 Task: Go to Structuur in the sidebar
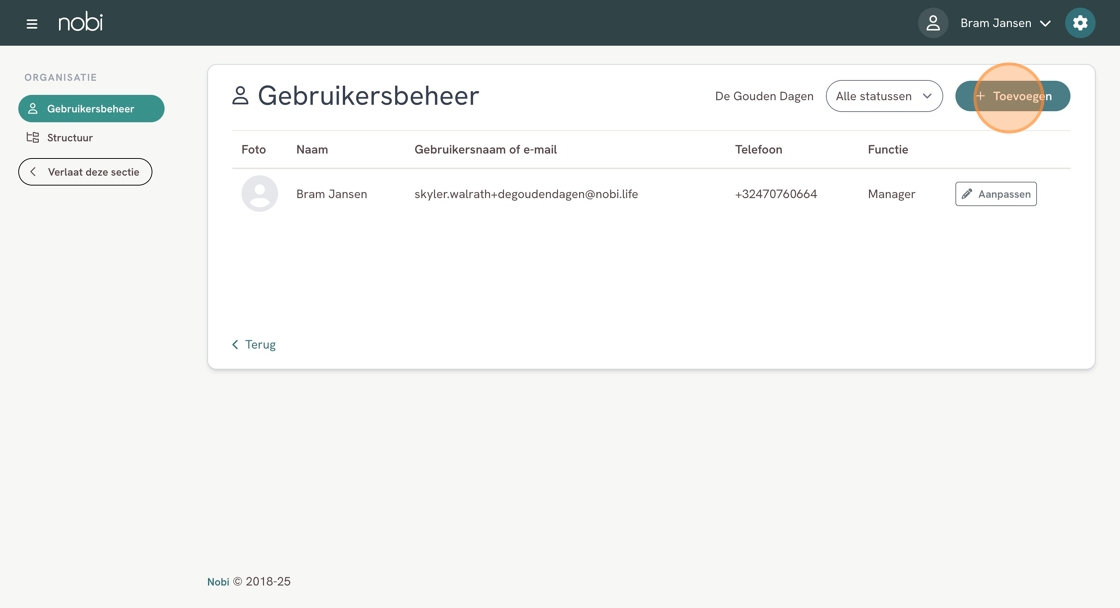tap(70, 138)
